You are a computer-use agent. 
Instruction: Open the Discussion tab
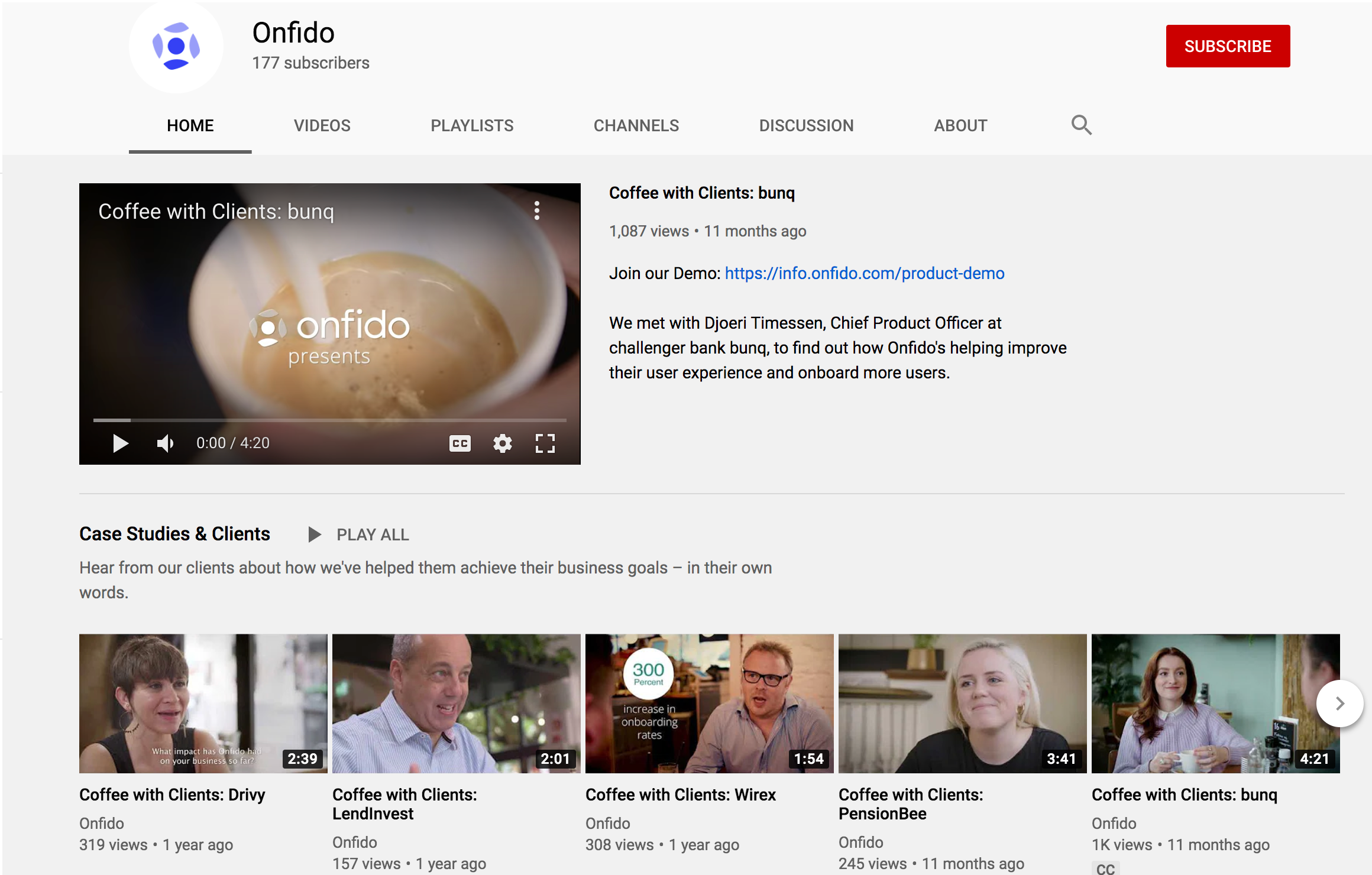(x=807, y=125)
